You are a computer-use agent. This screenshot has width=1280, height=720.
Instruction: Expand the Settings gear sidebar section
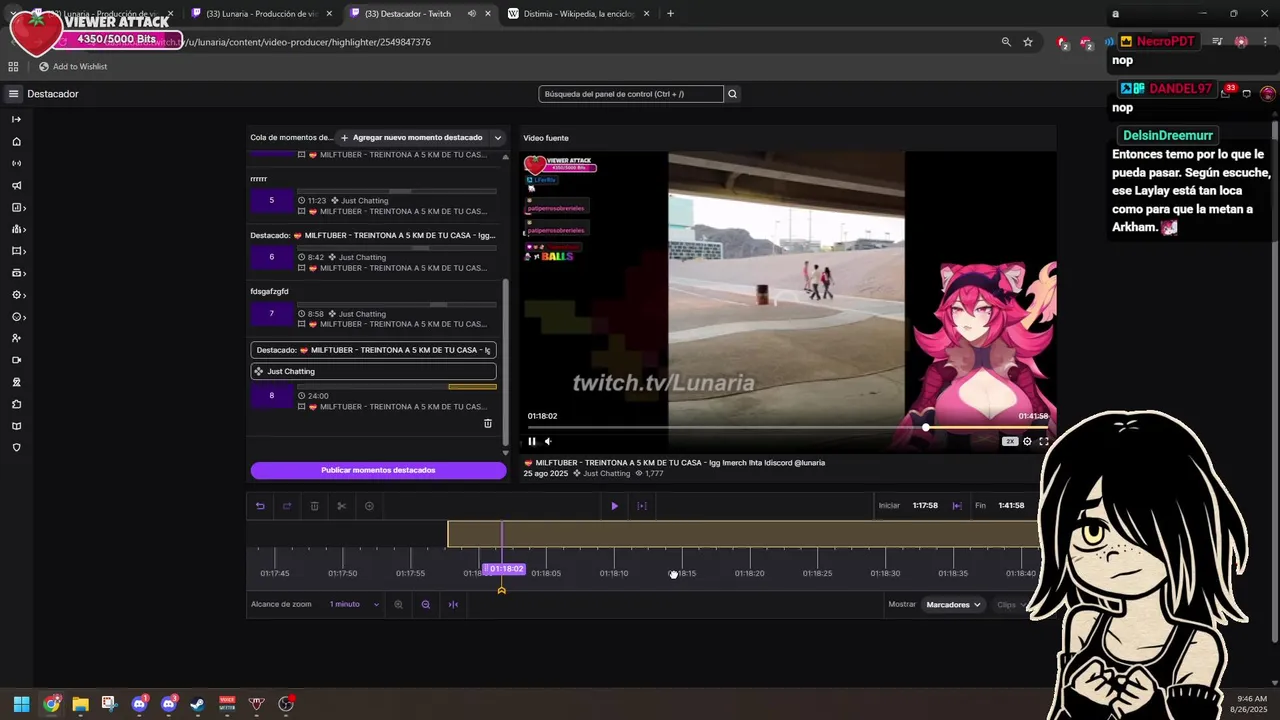pos(17,295)
